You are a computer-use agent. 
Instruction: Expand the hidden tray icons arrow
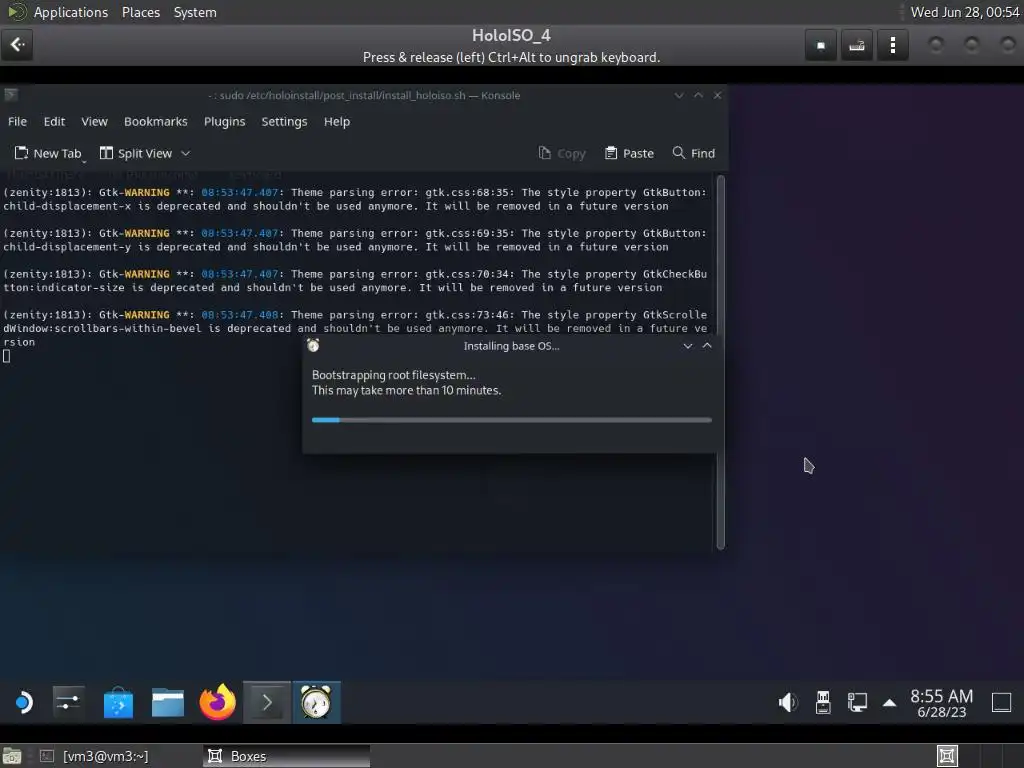click(x=889, y=703)
